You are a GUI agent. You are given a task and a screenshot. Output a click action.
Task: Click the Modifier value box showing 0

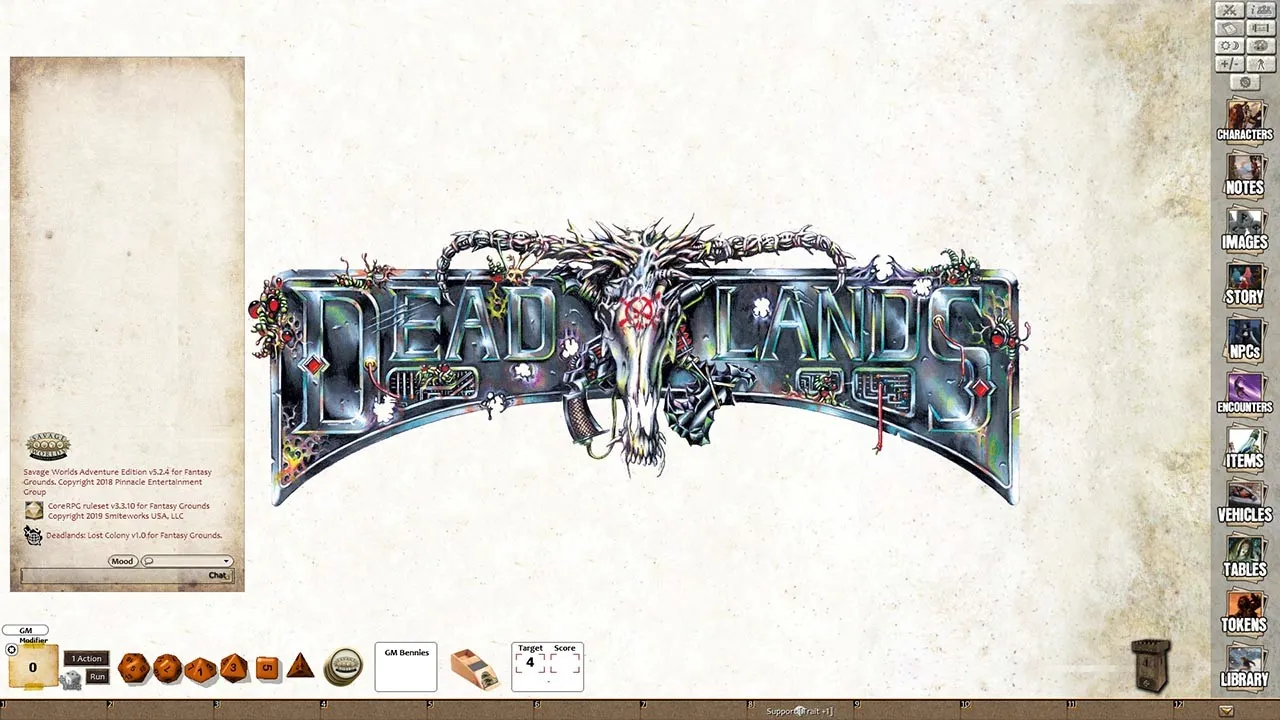pyautogui.click(x=33, y=667)
